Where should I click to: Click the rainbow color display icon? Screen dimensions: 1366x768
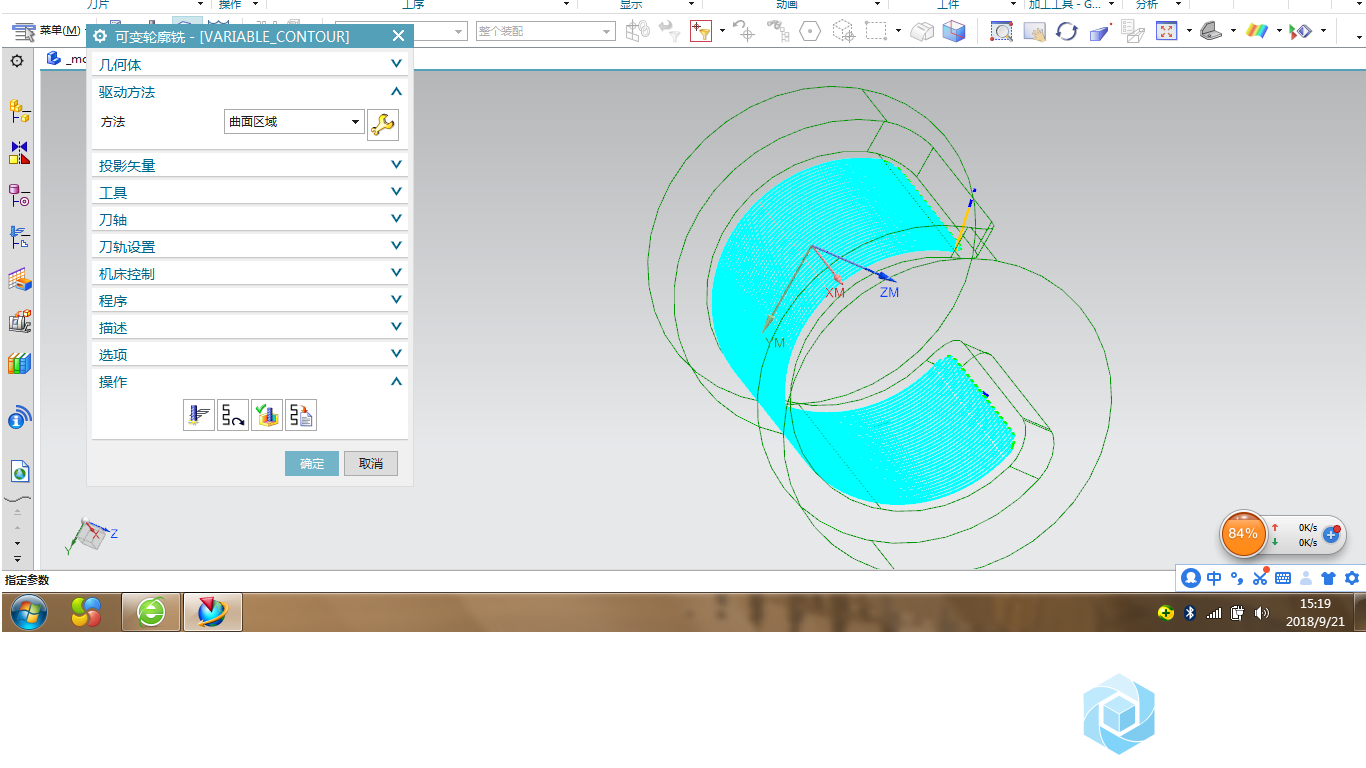1256,31
